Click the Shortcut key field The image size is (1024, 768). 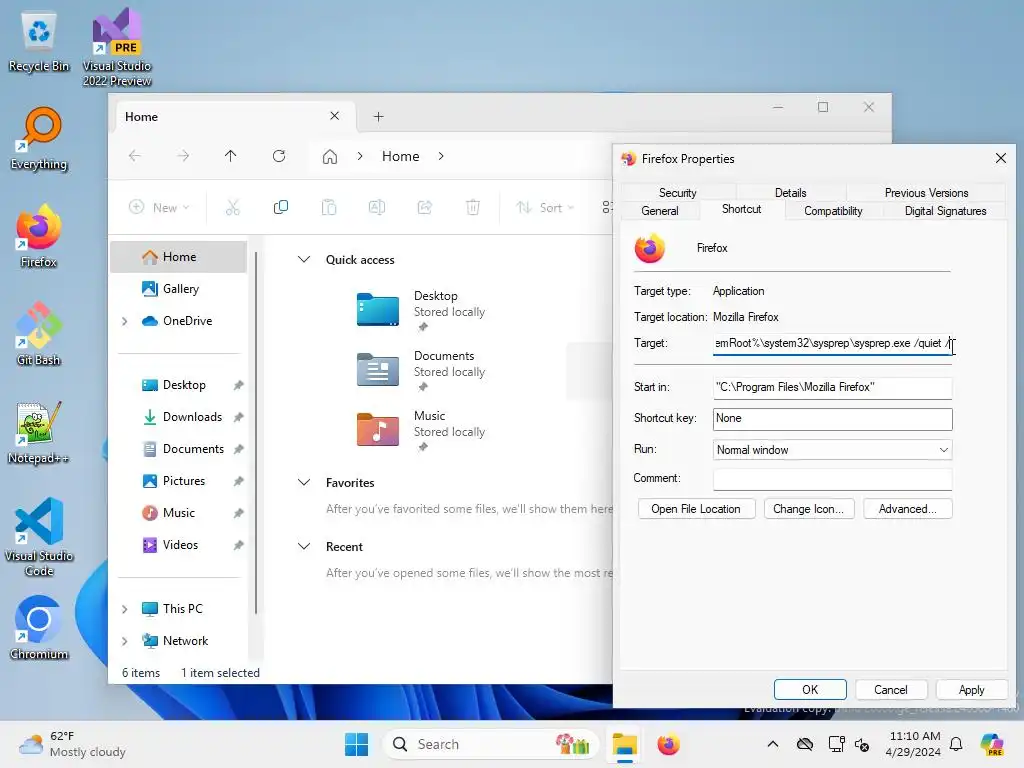pyautogui.click(x=833, y=419)
